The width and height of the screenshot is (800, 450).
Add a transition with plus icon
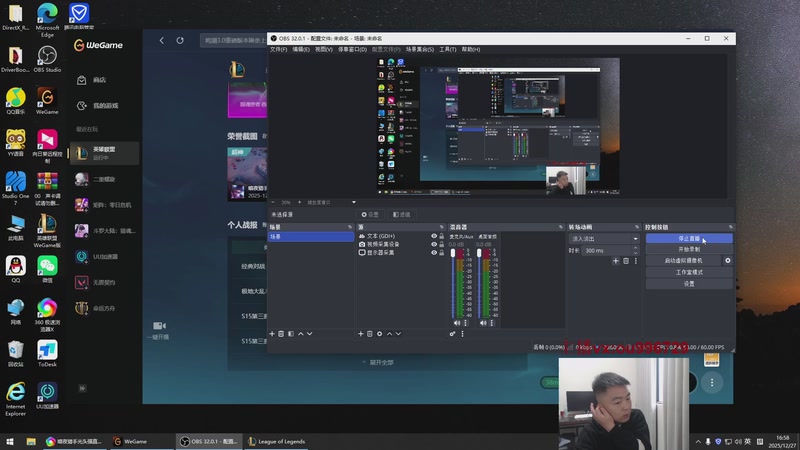[x=616, y=261]
